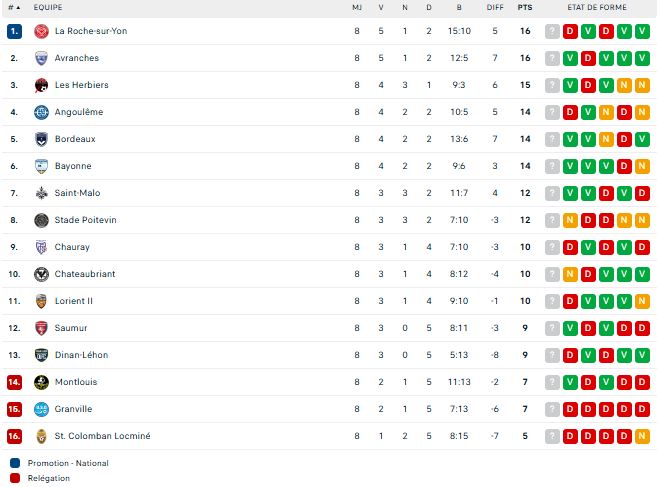The image size is (663, 487).
Task: Click the rank 1 promotion badge
Action: 14,31
